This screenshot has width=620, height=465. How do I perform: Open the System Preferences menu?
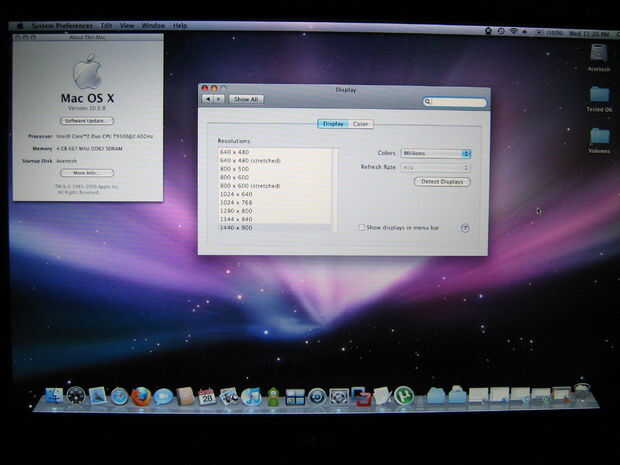coord(62,26)
